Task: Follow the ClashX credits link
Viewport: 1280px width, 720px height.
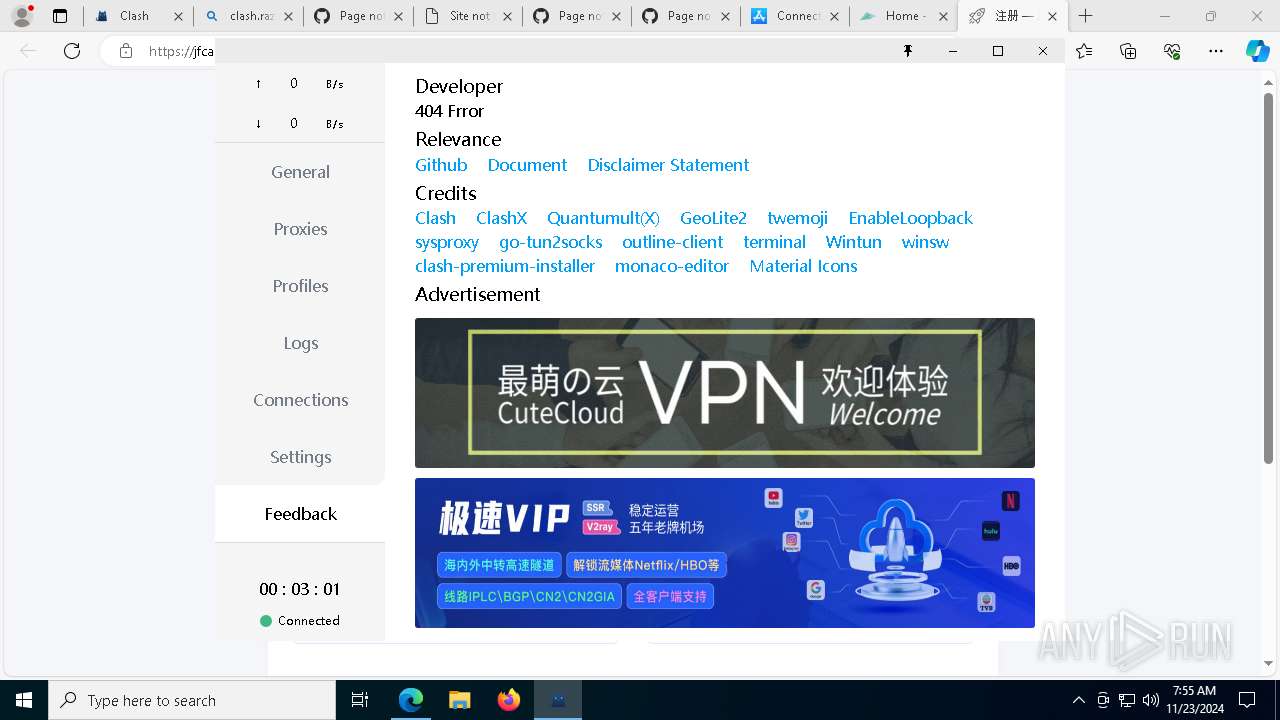Action: pos(501,218)
